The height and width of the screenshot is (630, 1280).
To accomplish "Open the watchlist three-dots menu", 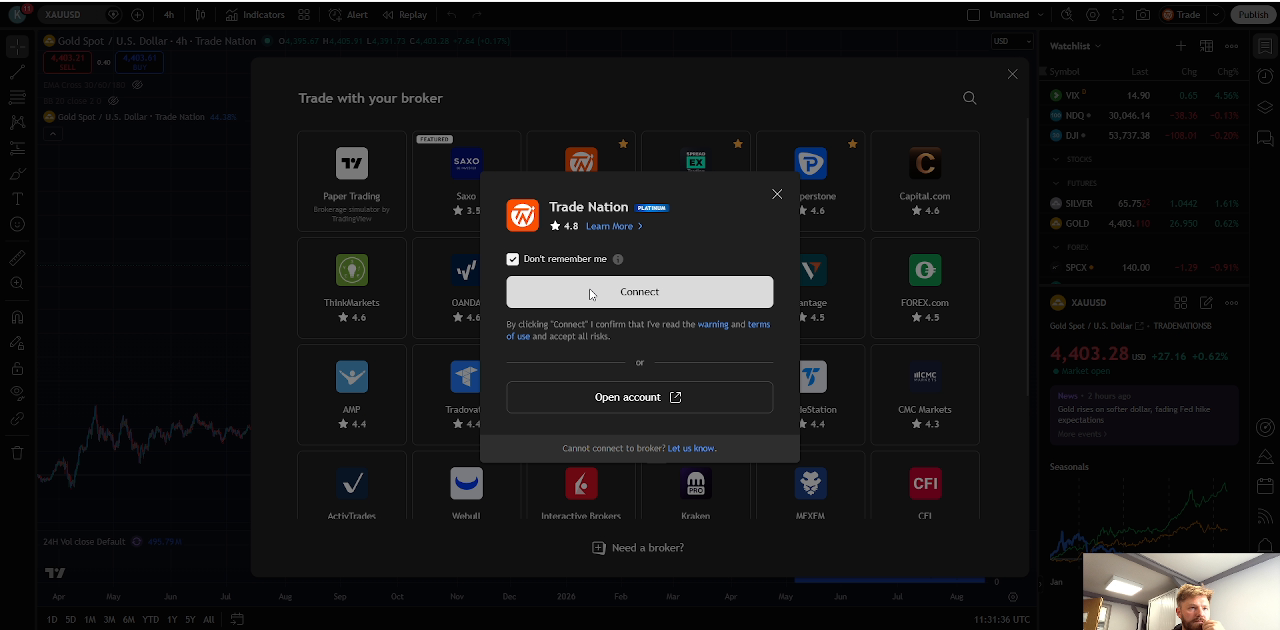I will click(1232, 46).
